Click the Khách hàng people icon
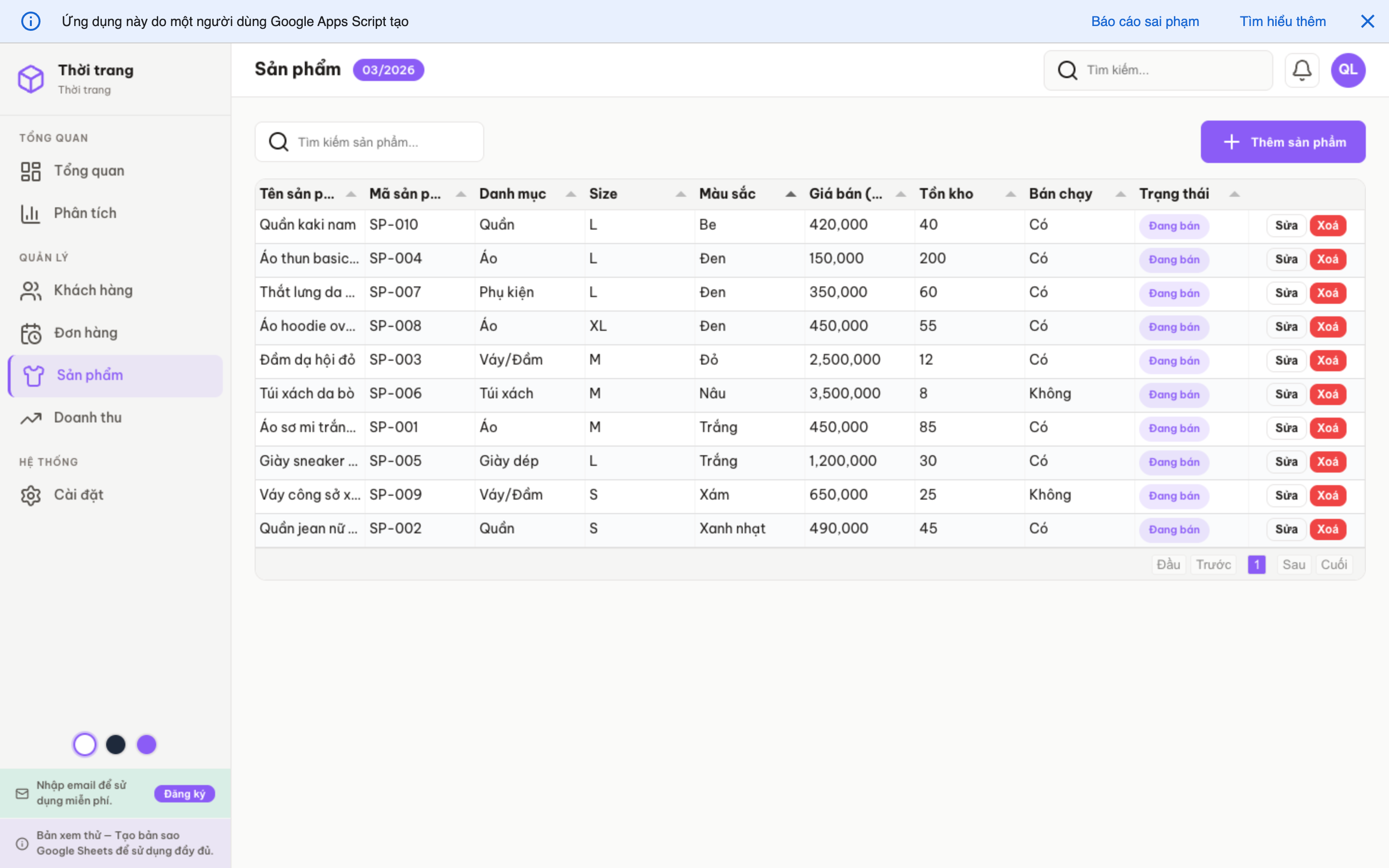 [x=30, y=290]
